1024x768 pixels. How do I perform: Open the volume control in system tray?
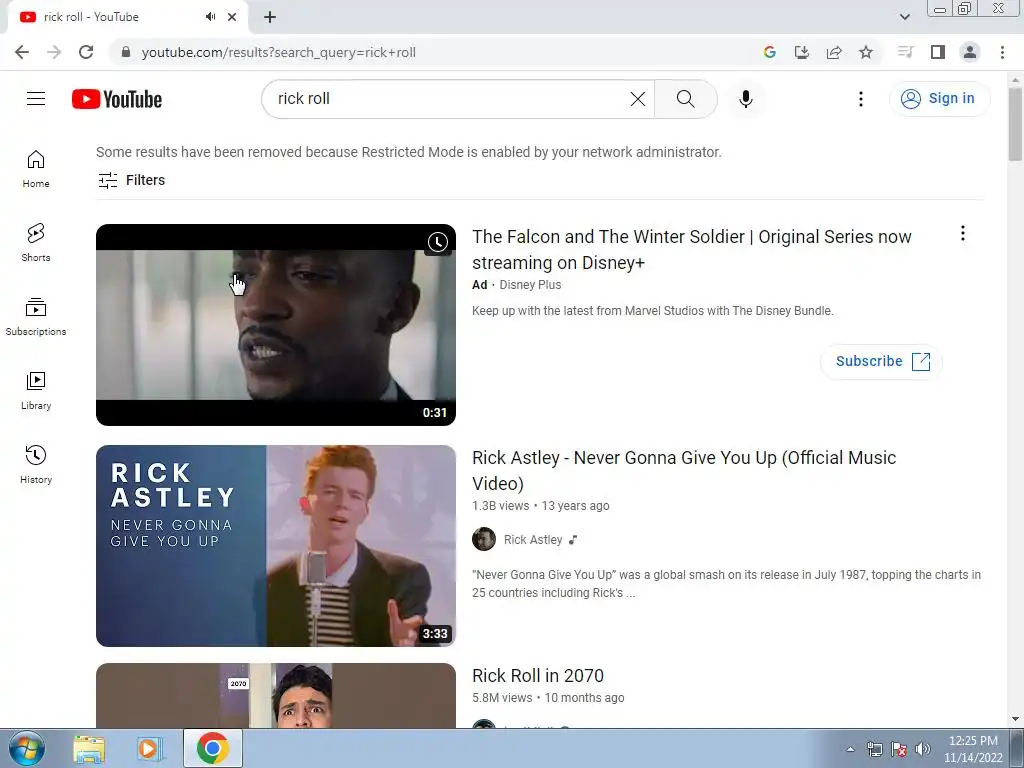[x=923, y=749]
